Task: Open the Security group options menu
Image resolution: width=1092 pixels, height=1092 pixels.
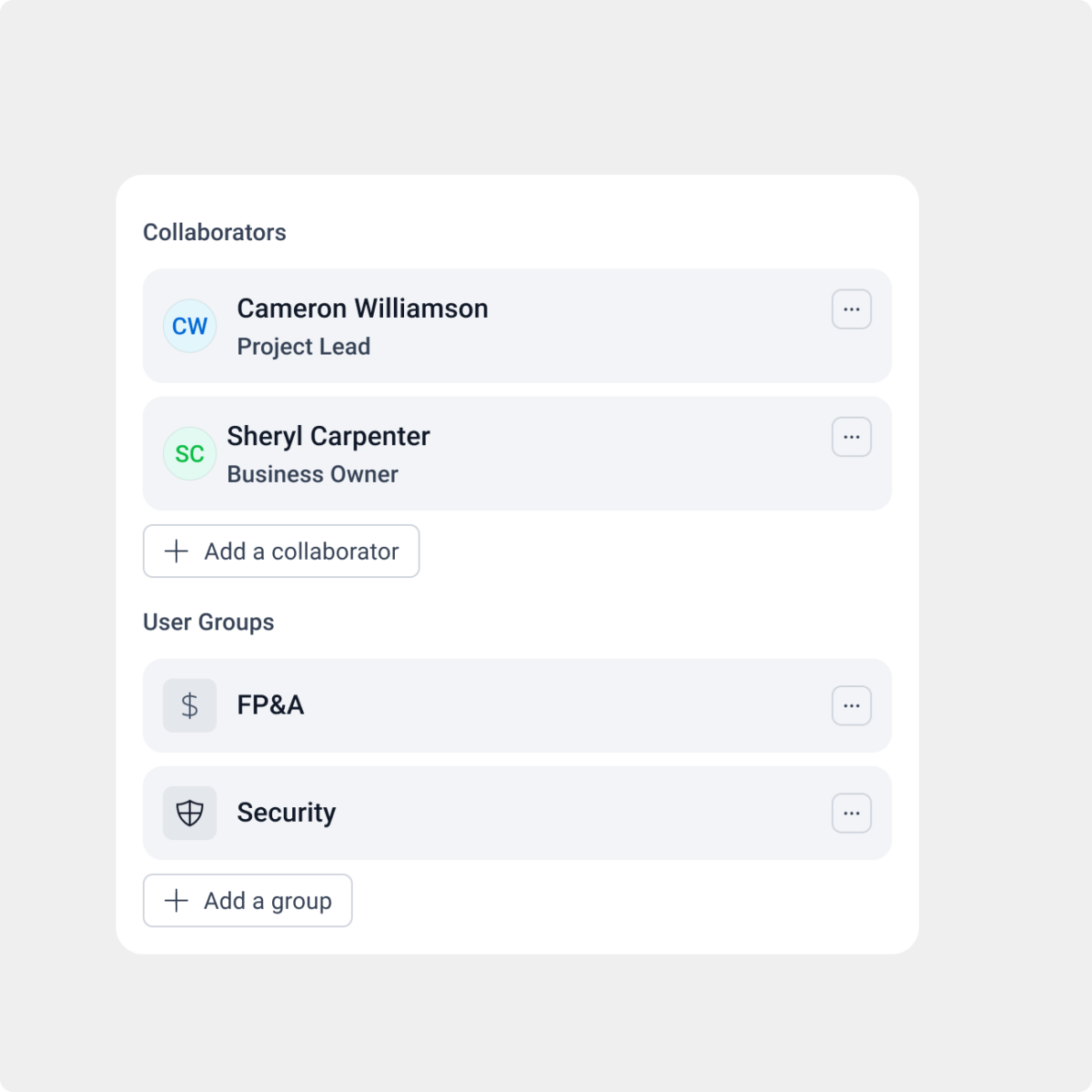Action: coord(852,813)
